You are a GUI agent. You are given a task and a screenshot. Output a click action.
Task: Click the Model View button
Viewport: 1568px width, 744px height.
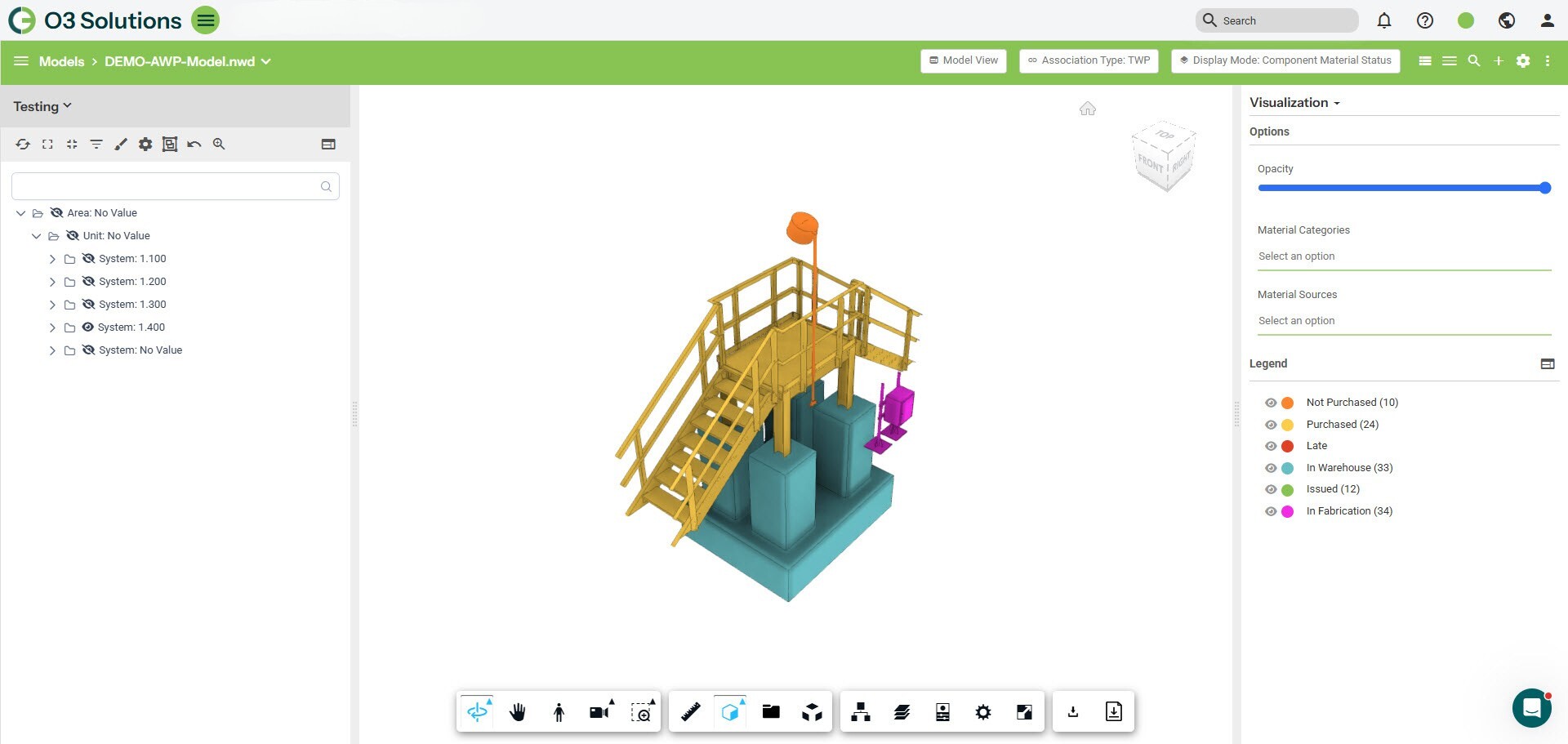[x=964, y=60]
